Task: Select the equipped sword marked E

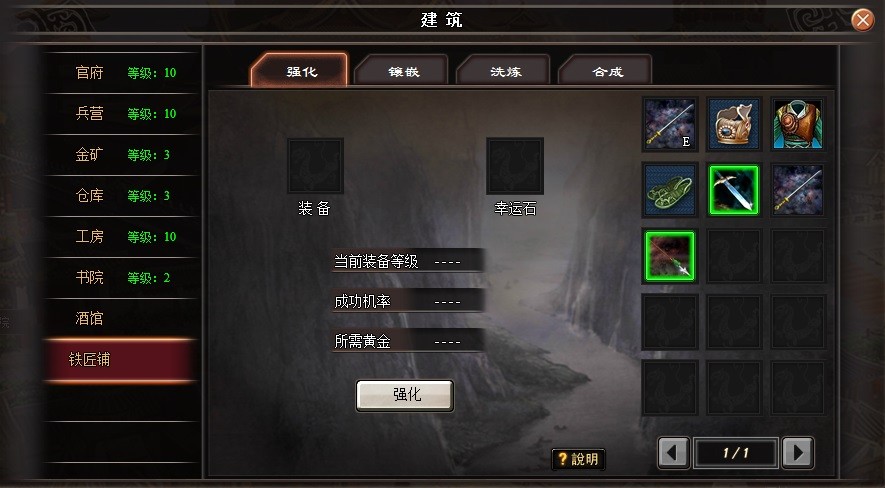Action: click(x=670, y=124)
